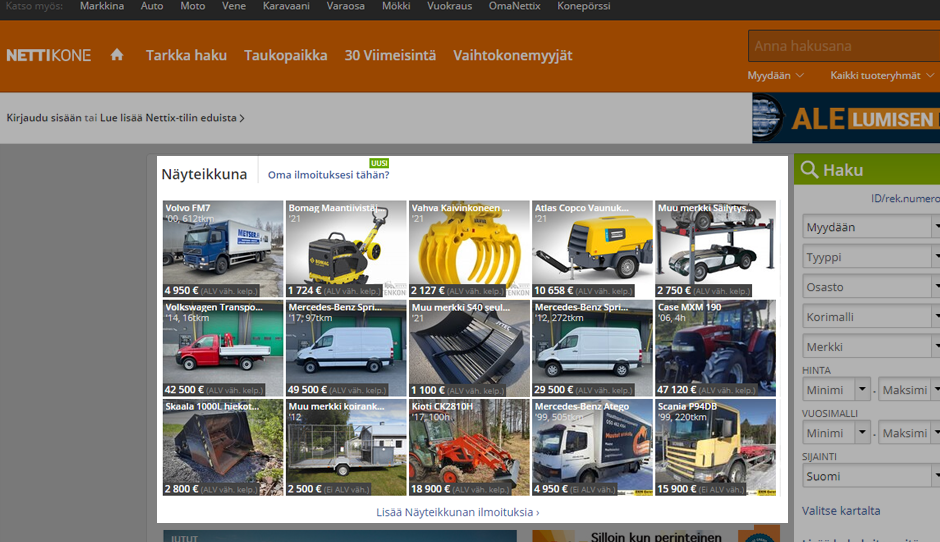The width and height of the screenshot is (940, 542).
Task: Open Tarkka haku page
Action: tap(186, 55)
